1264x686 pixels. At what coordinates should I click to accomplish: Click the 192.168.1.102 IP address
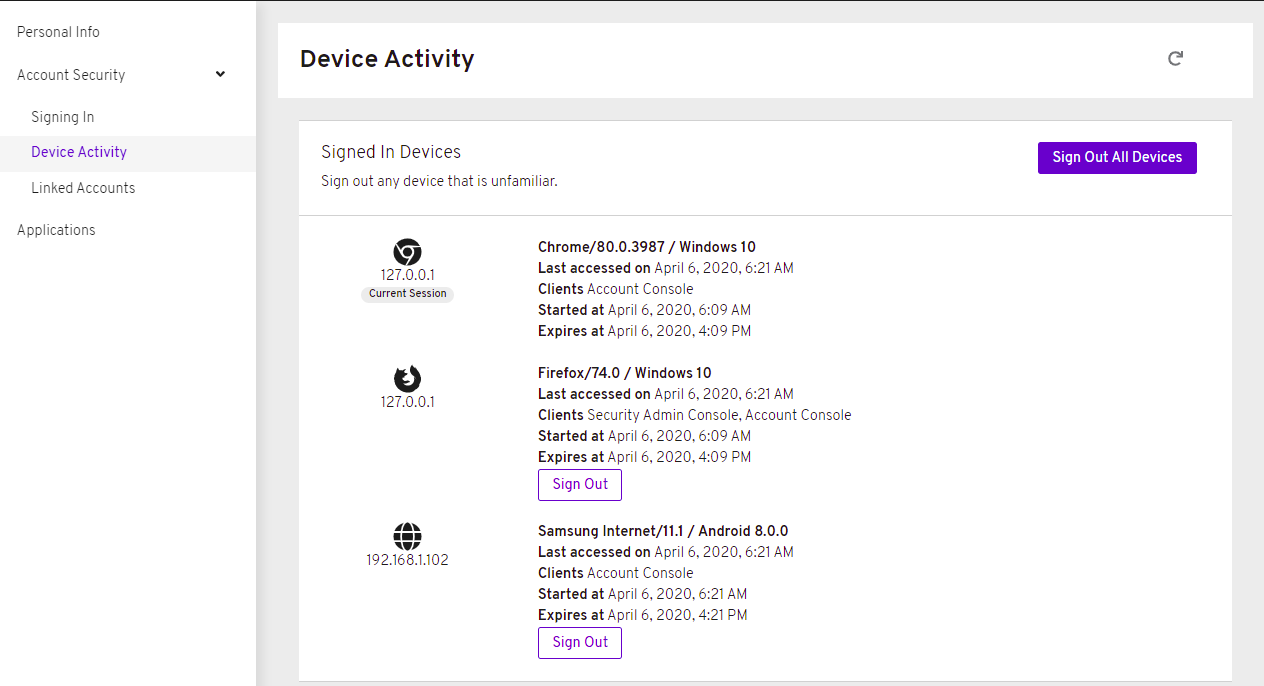coord(407,560)
